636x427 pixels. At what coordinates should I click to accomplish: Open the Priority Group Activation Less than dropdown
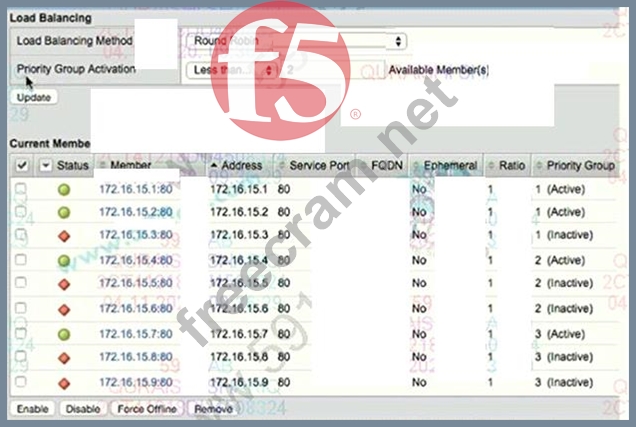pyautogui.click(x=232, y=70)
